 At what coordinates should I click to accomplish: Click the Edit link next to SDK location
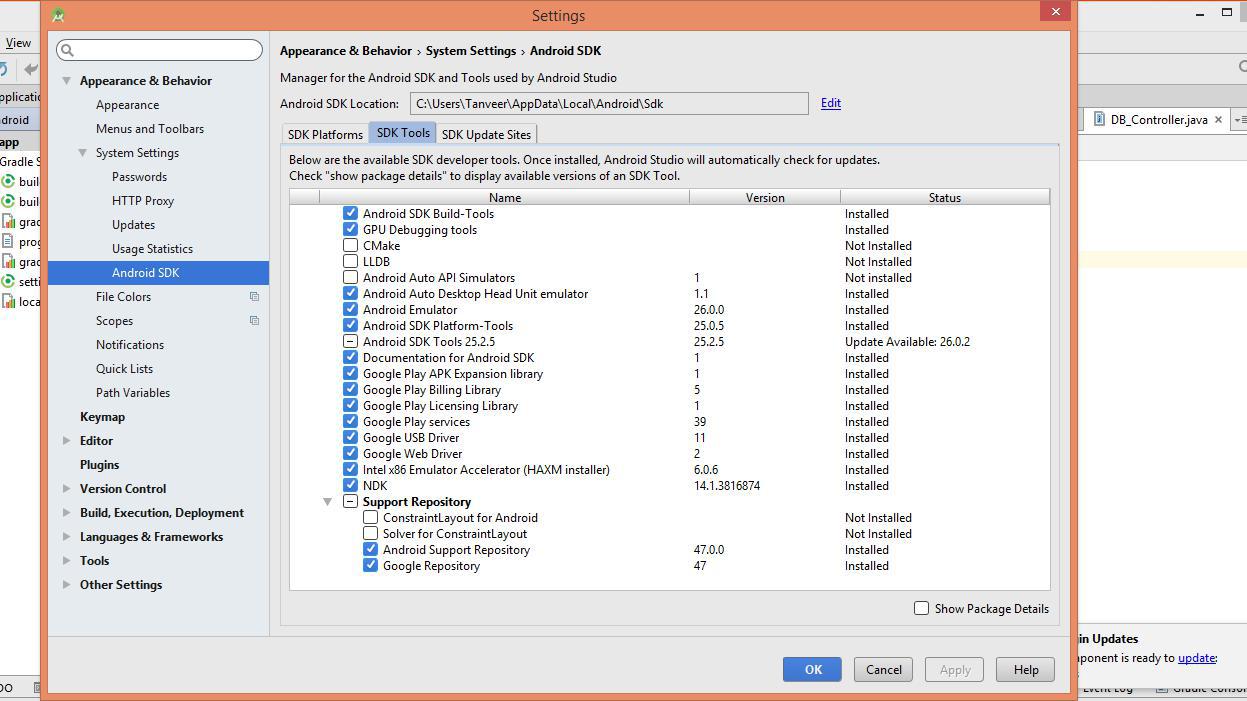point(830,103)
